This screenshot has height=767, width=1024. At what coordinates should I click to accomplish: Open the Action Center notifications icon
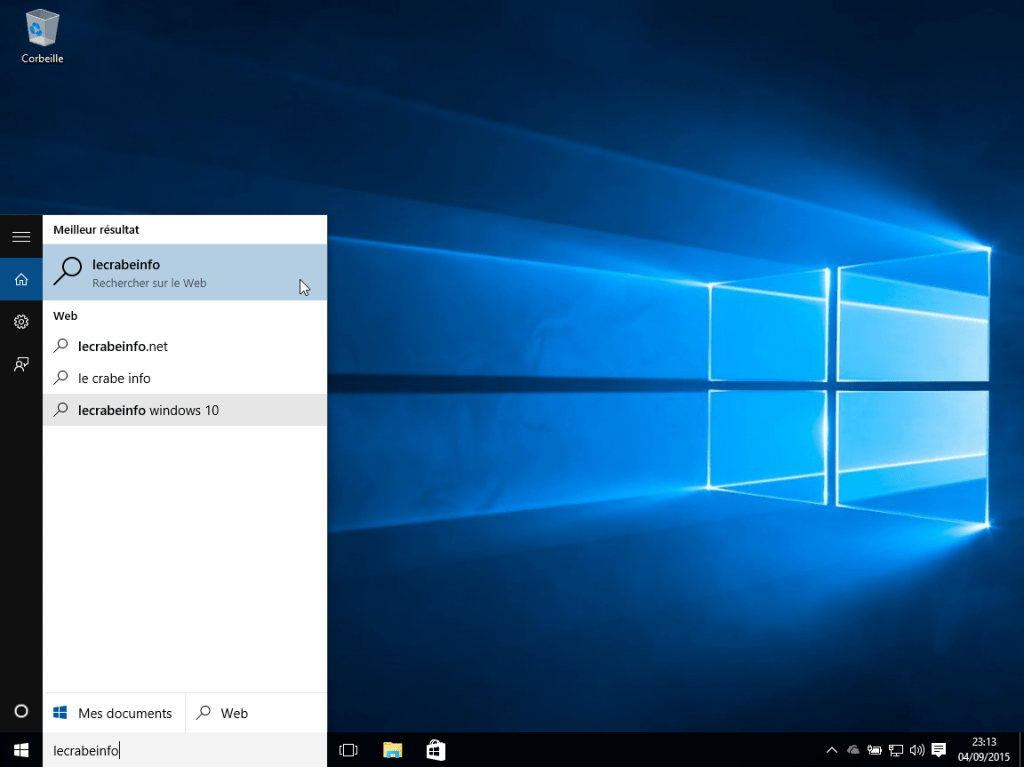(x=938, y=750)
